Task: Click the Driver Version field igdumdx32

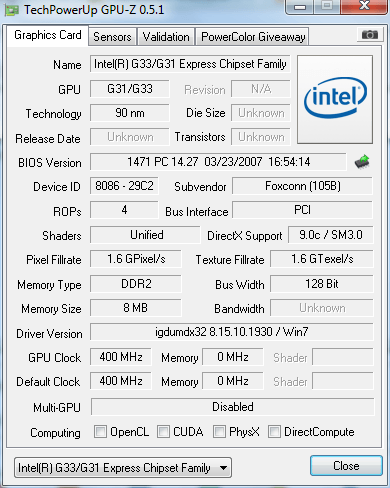Action: click(232, 332)
